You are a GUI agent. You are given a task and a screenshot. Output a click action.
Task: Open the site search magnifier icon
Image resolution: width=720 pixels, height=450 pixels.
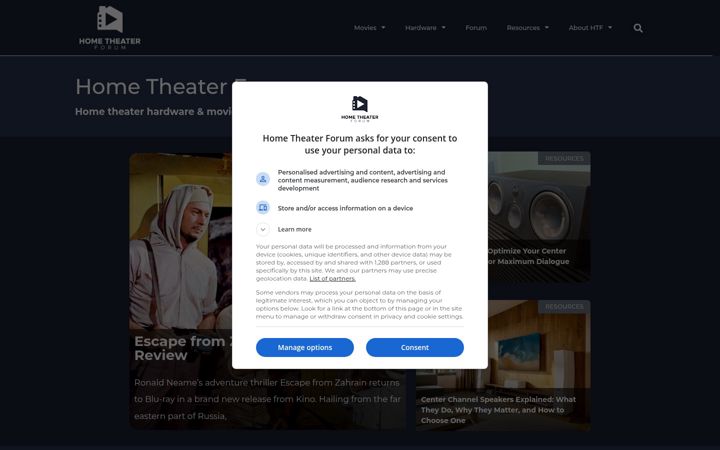tap(638, 28)
